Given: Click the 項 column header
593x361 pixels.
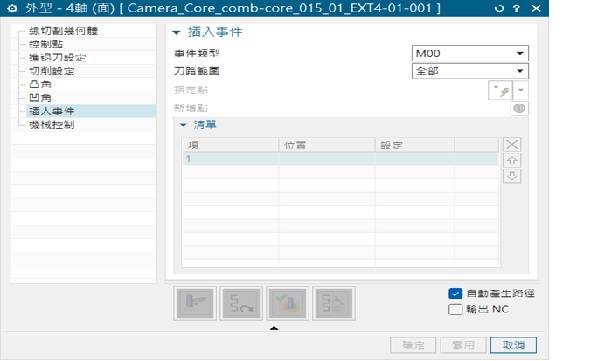Looking at the screenshot, I should tap(230, 145).
